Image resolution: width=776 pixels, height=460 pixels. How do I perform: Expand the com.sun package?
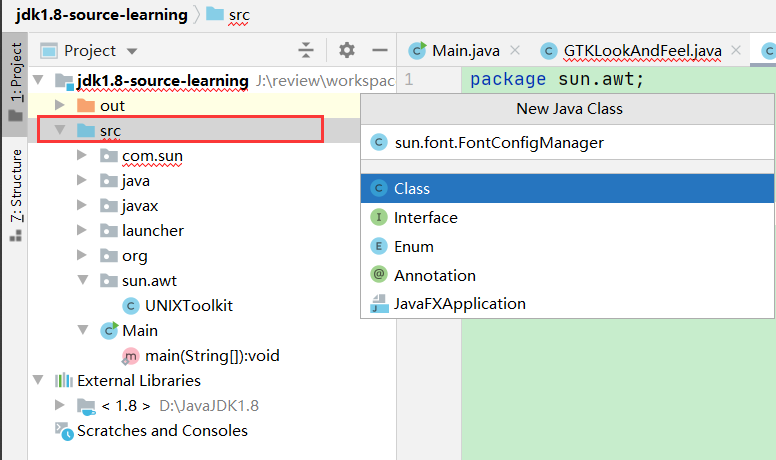pos(82,156)
